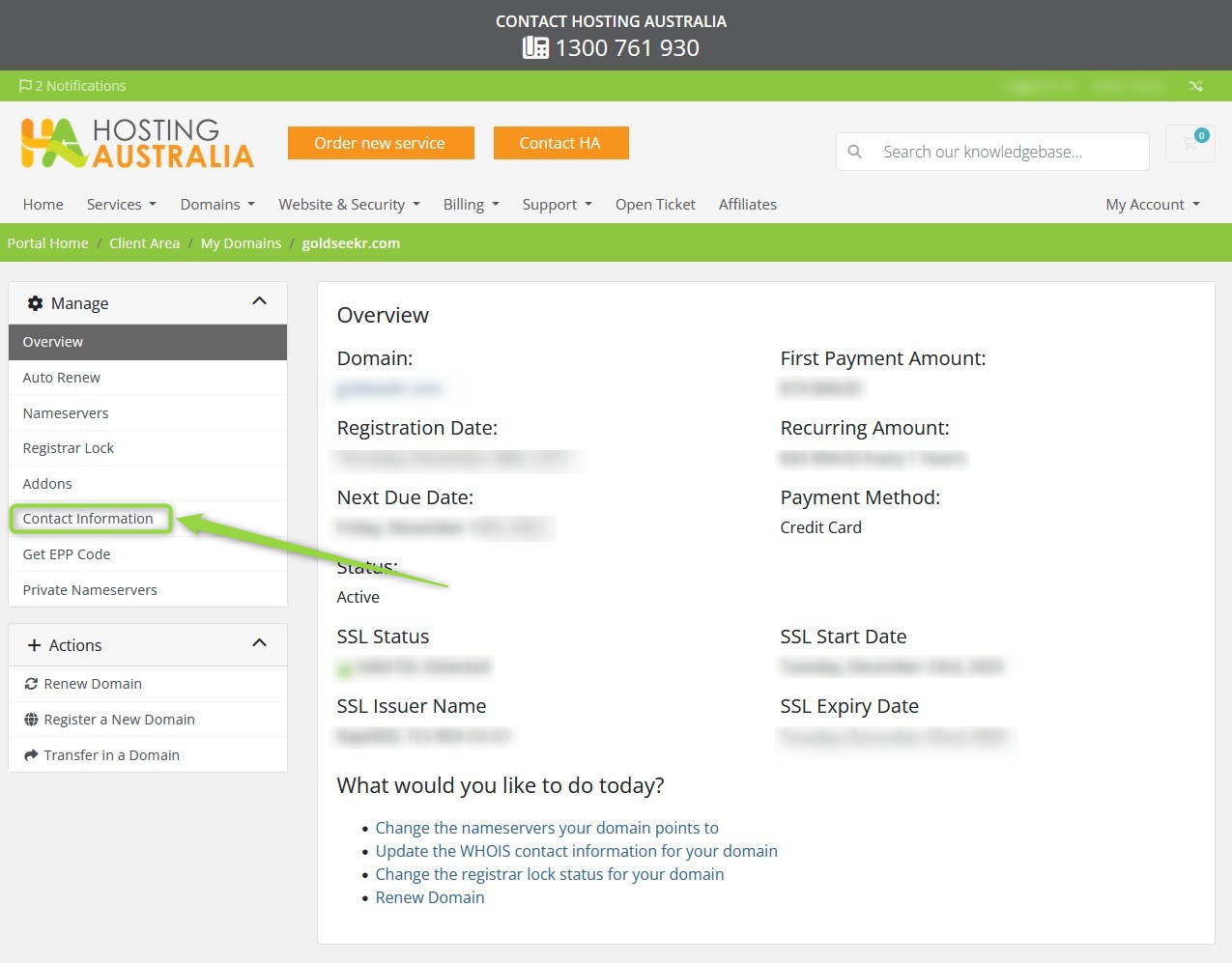Open the Services dropdown menu

[x=121, y=205]
